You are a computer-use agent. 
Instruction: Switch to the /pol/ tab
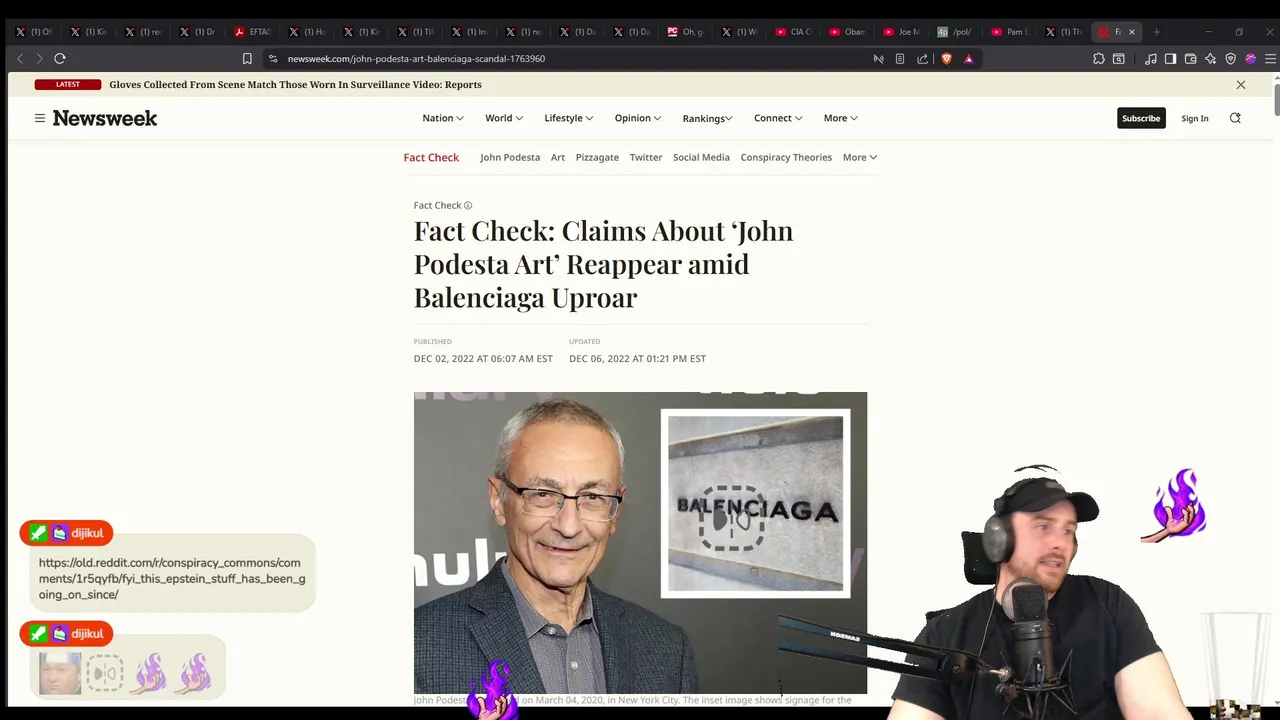coord(956,32)
